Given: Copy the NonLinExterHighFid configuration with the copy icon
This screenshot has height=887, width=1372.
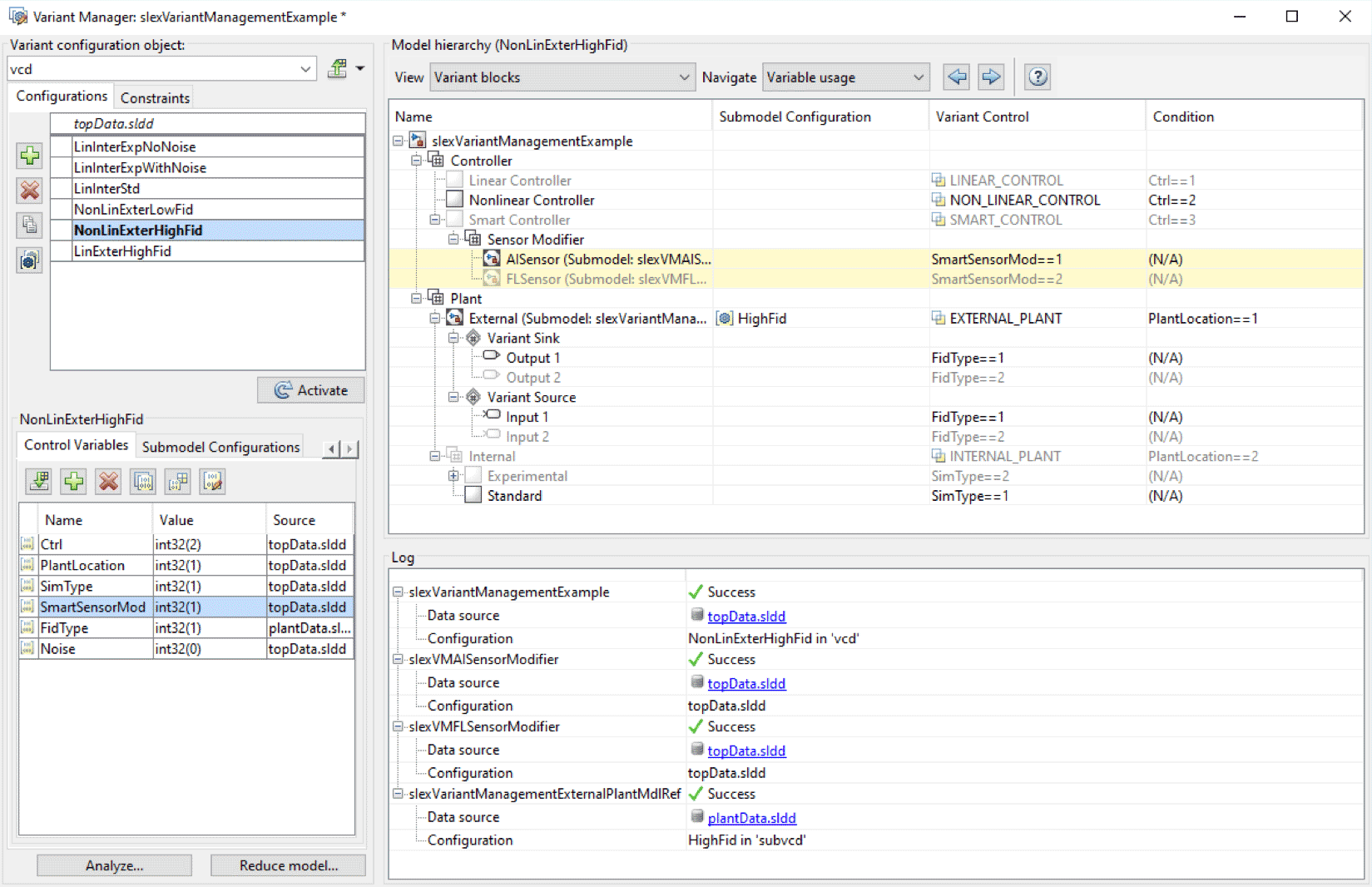Looking at the screenshot, I should tap(29, 225).
